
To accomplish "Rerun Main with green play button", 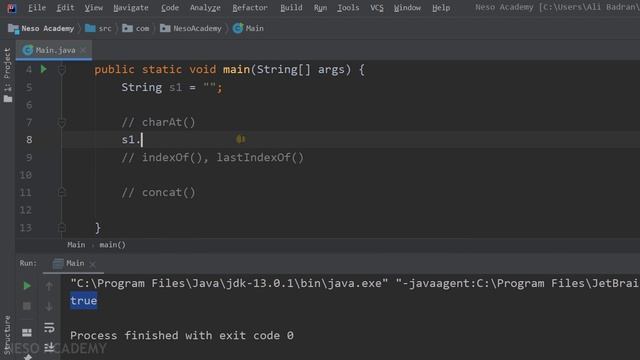I will pos(27,286).
